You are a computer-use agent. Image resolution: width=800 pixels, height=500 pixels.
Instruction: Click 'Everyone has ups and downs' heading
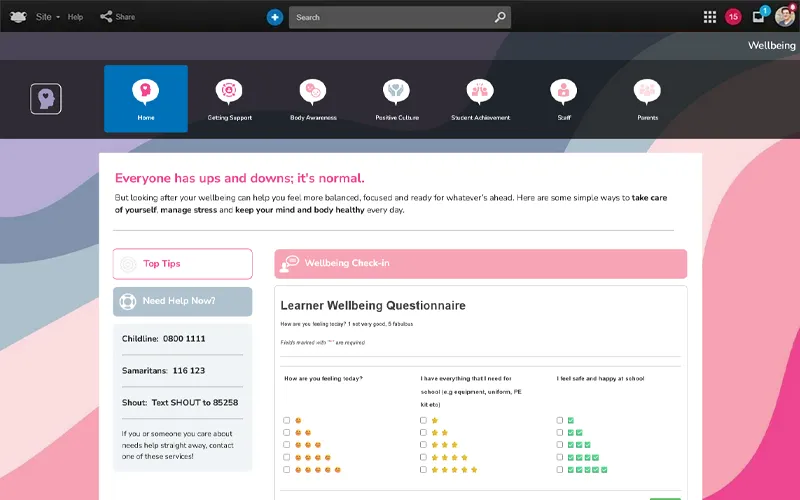pos(239,178)
